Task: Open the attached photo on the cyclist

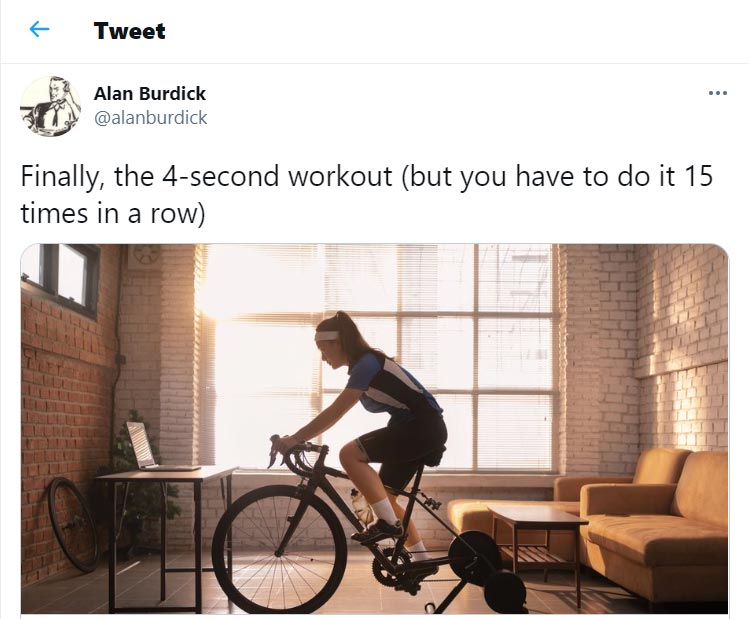Action: [x=374, y=428]
